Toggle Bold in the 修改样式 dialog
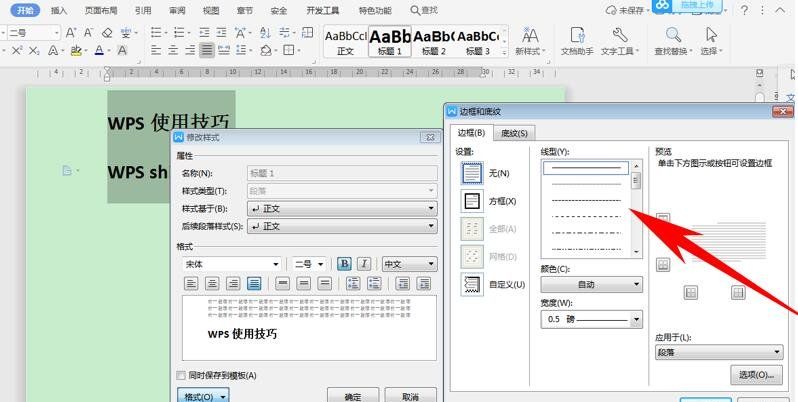 coord(345,264)
